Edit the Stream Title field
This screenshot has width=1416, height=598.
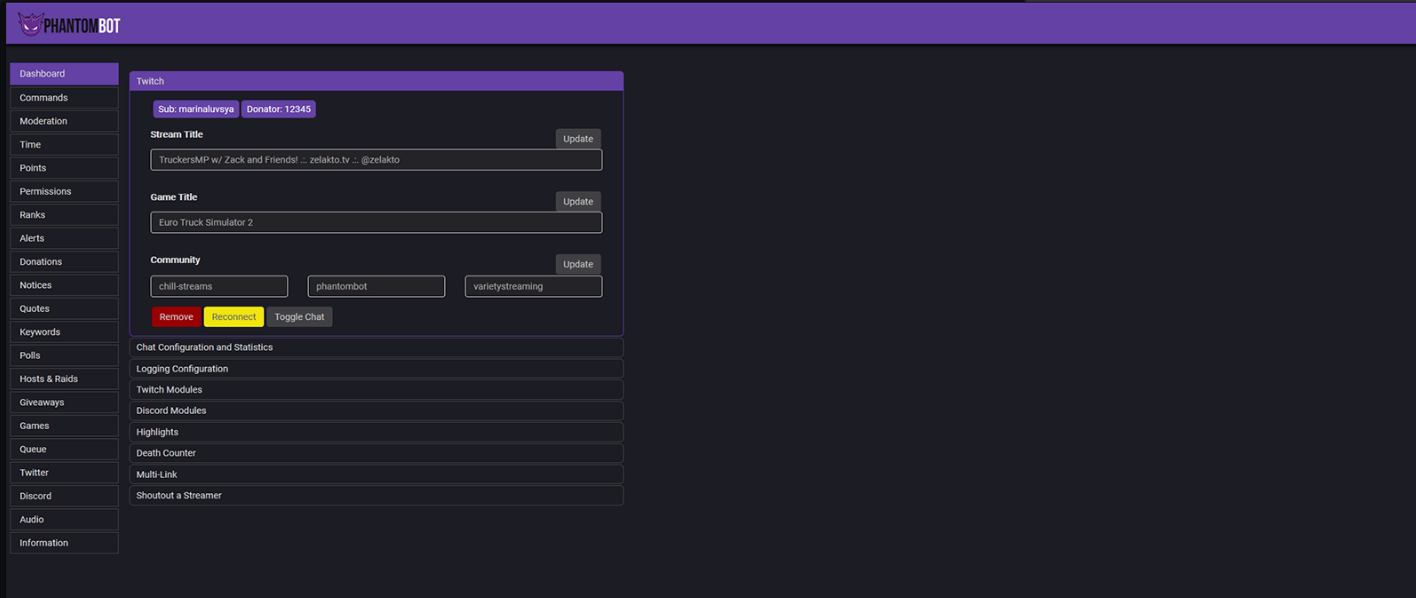(376, 160)
